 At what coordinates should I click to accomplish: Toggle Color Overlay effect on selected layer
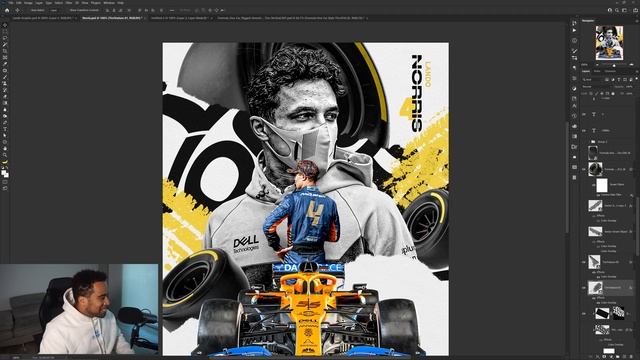pyautogui.click(x=598, y=302)
